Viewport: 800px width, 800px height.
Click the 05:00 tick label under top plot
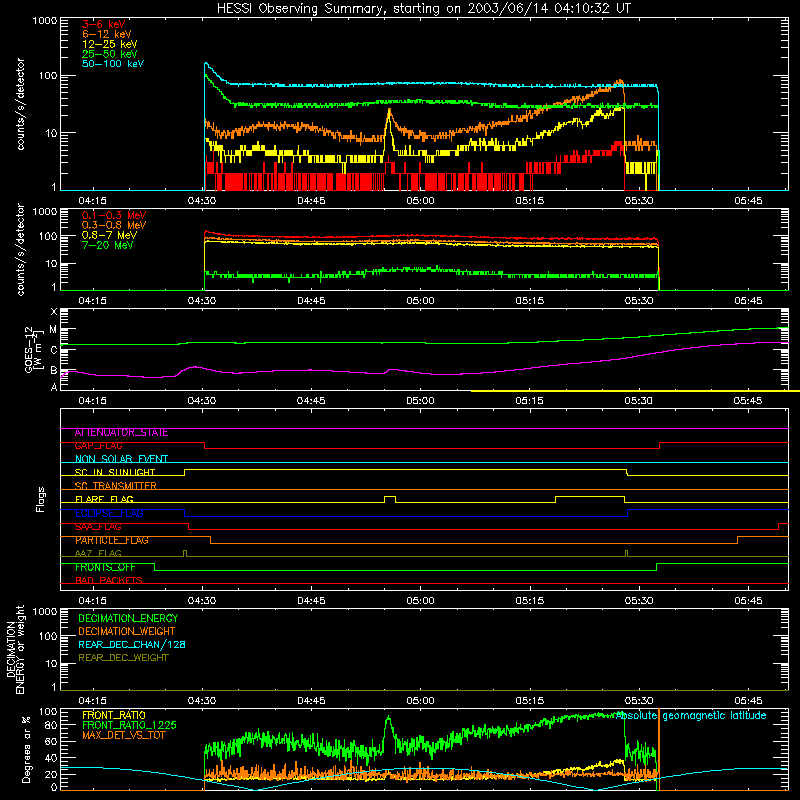[x=420, y=201]
